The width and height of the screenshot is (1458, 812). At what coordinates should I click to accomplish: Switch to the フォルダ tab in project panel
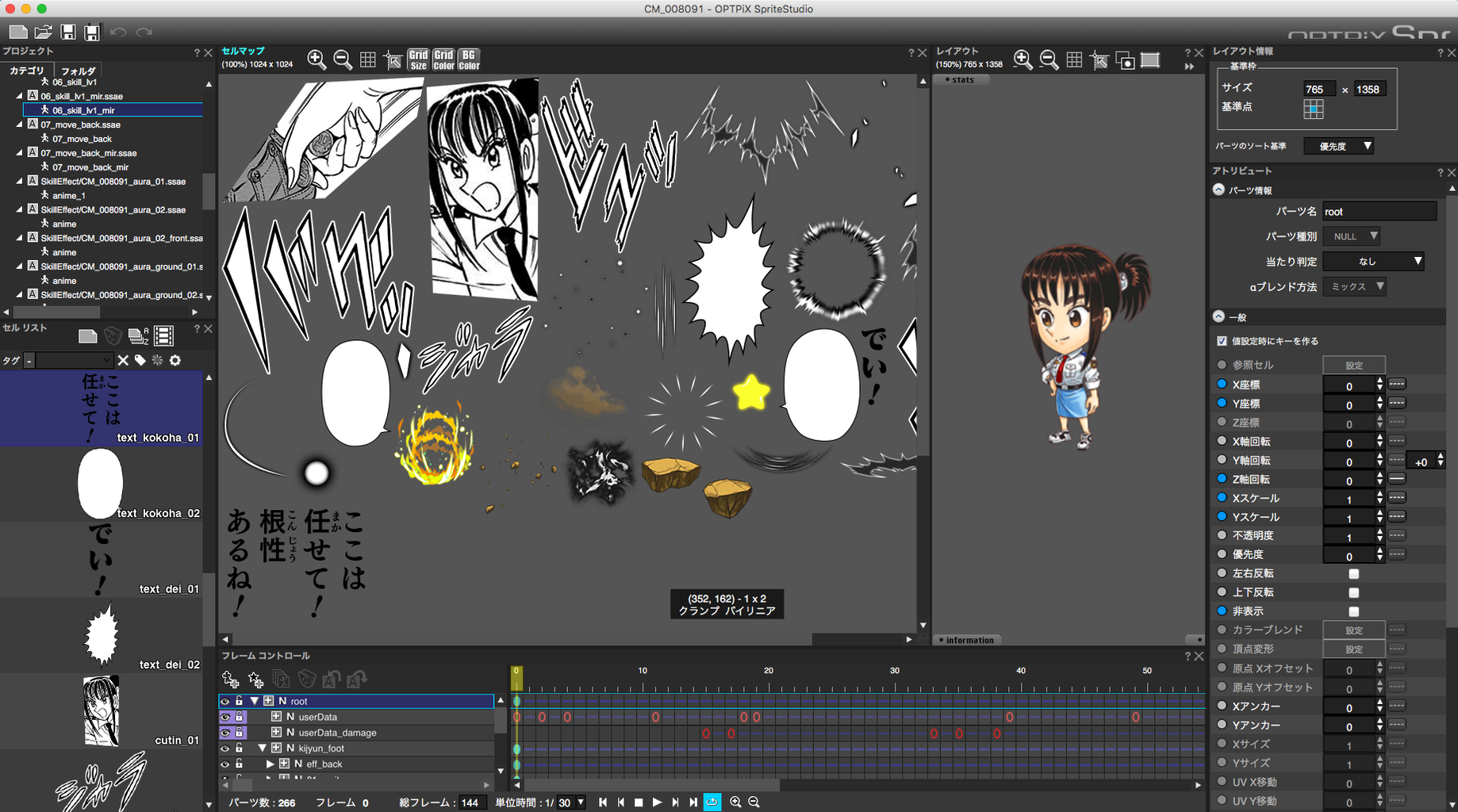pos(78,71)
